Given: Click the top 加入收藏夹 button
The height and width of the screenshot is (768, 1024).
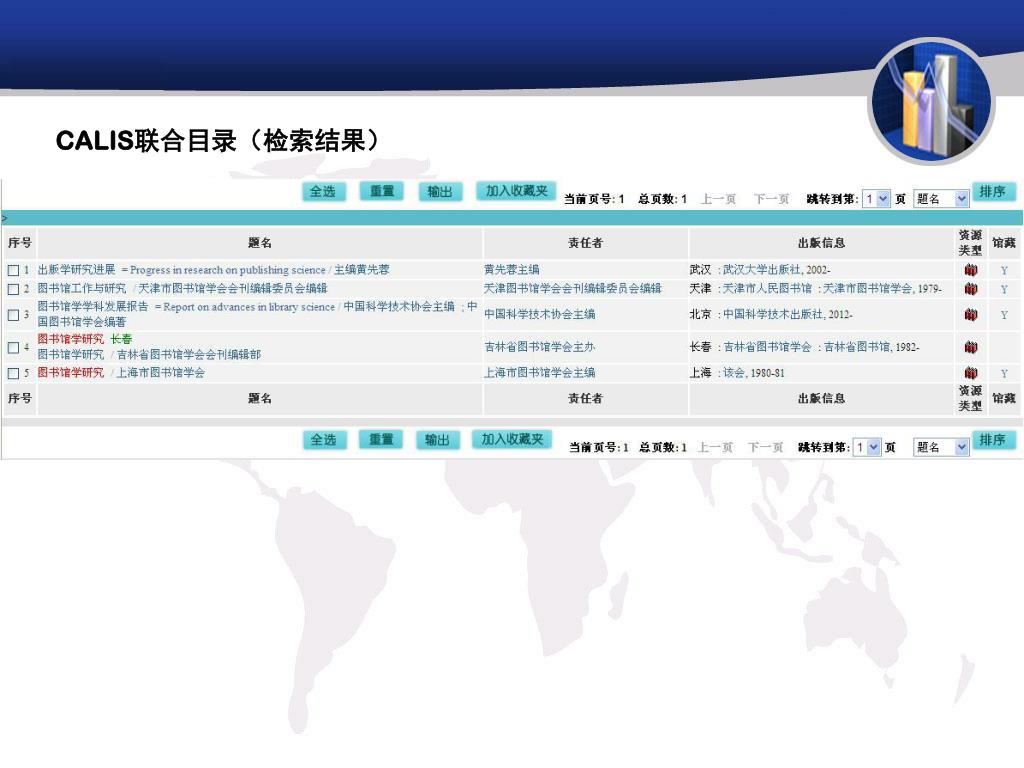Looking at the screenshot, I should click(516, 191).
